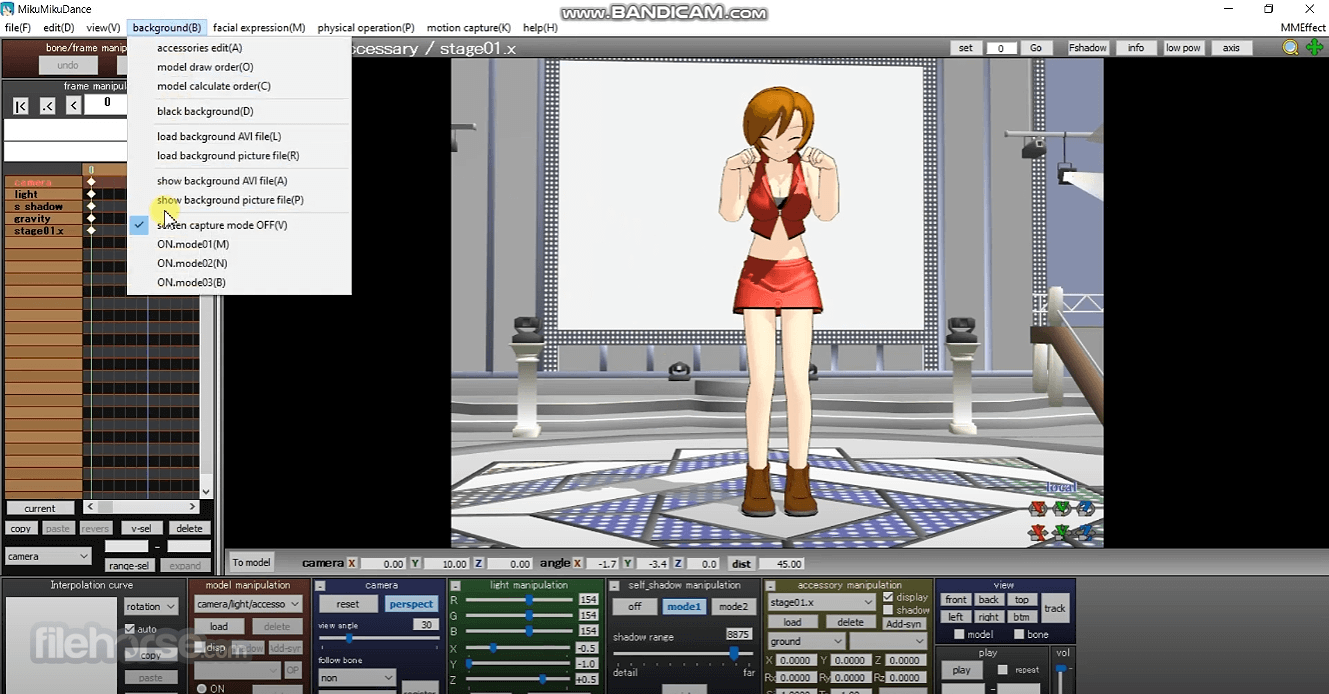Enable repeat checkbox in play panel
Screen dimensions: 1329x694
1003,670
